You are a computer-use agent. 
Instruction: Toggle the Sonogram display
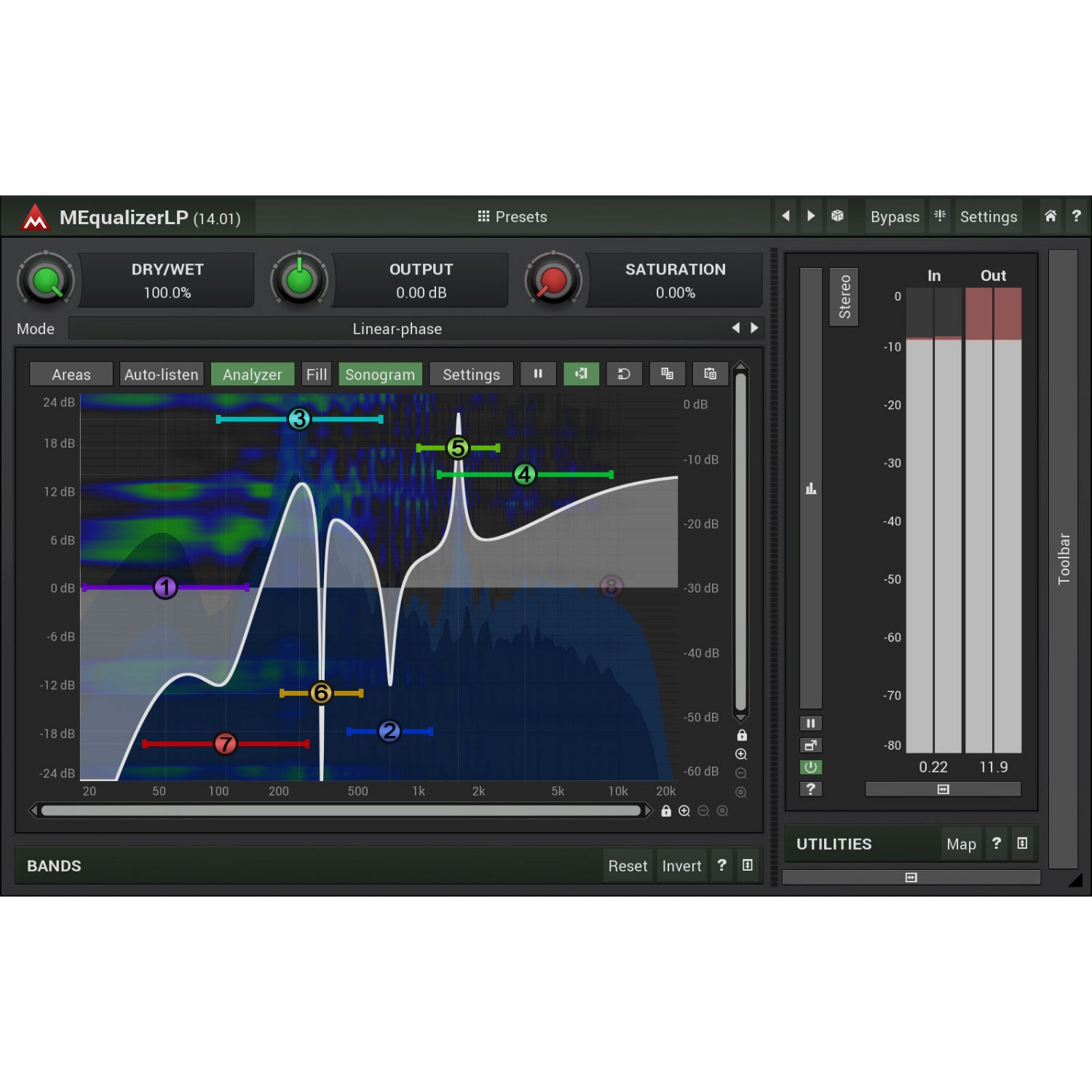[380, 374]
